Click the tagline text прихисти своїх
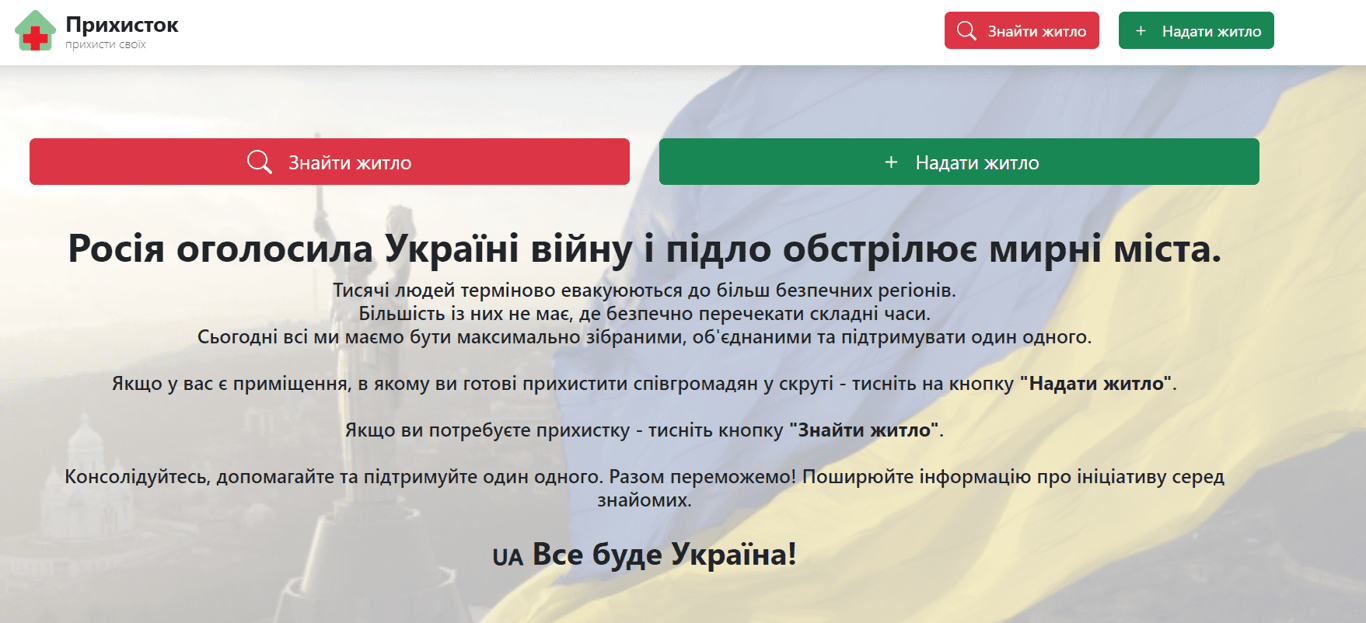Image resolution: width=1366 pixels, height=623 pixels. pyautogui.click(x=105, y=45)
